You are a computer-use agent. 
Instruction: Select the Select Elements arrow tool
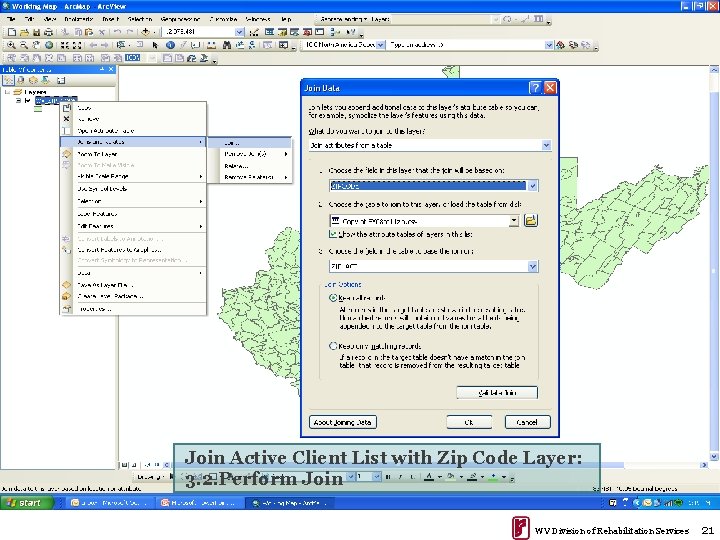tap(155, 45)
